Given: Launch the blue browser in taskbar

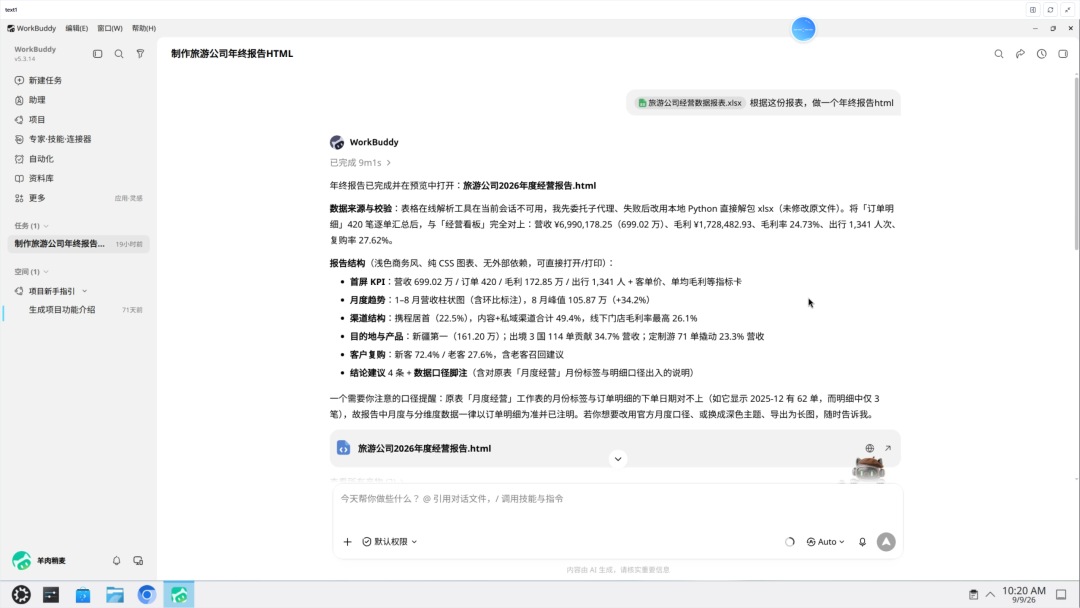Looking at the screenshot, I should pyautogui.click(x=147, y=595).
